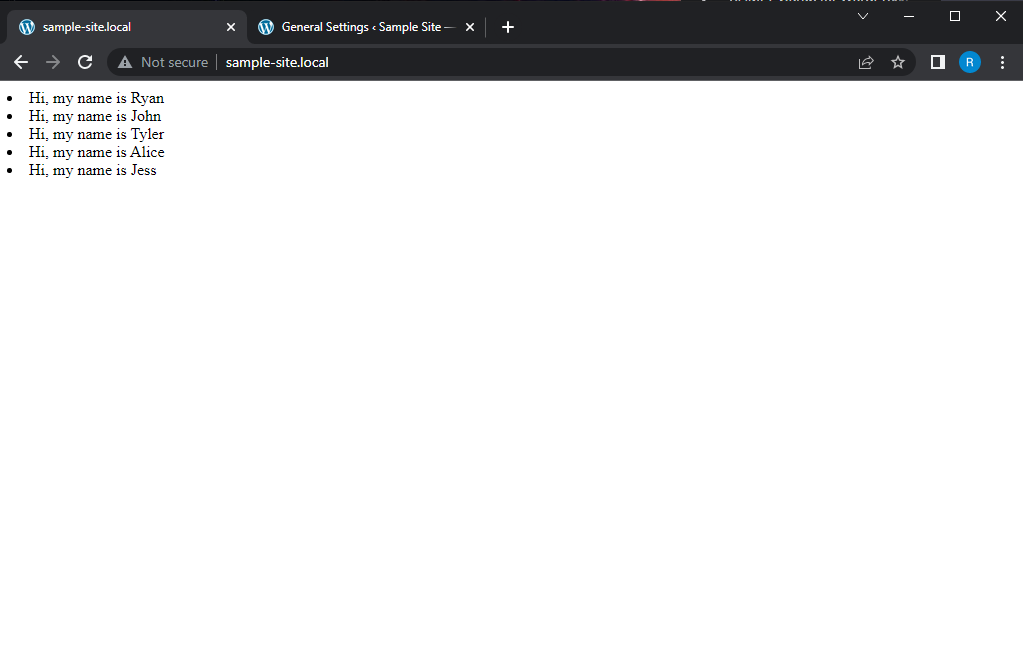Reload the sample-site.local page
This screenshot has height=668, width=1023.
coord(85,63)
